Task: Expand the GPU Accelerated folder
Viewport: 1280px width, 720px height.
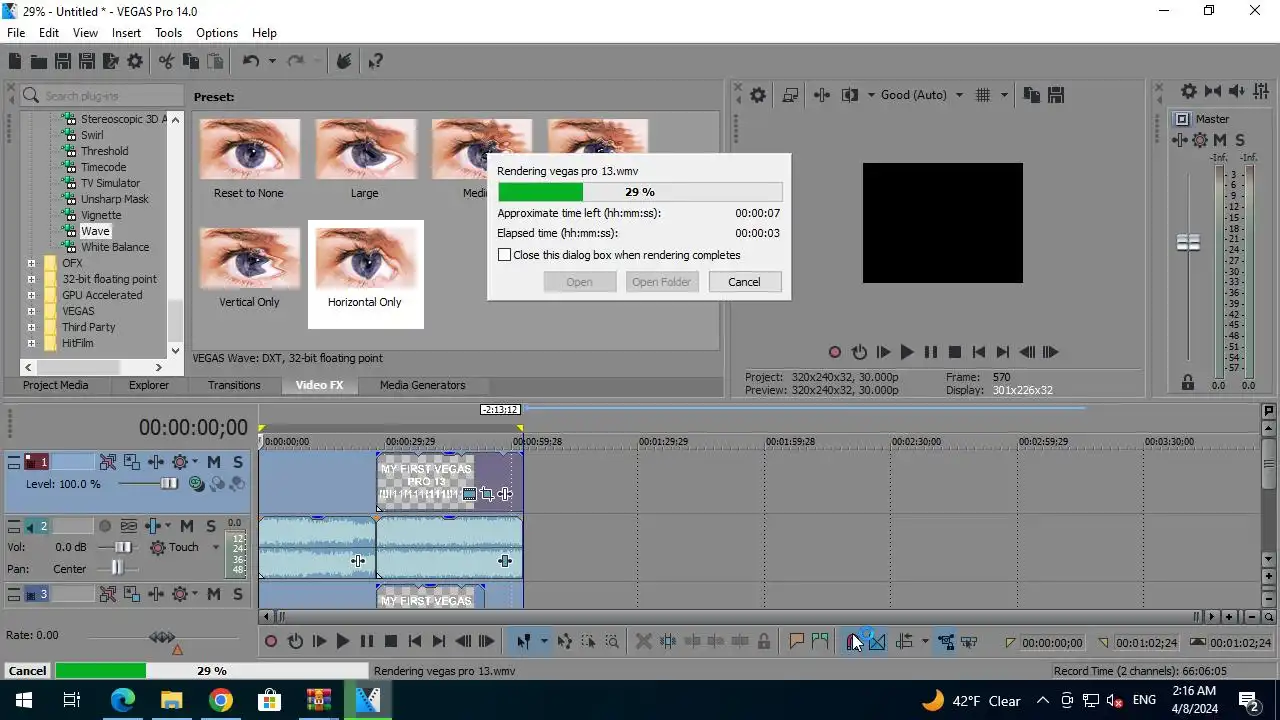Action: 31,296
